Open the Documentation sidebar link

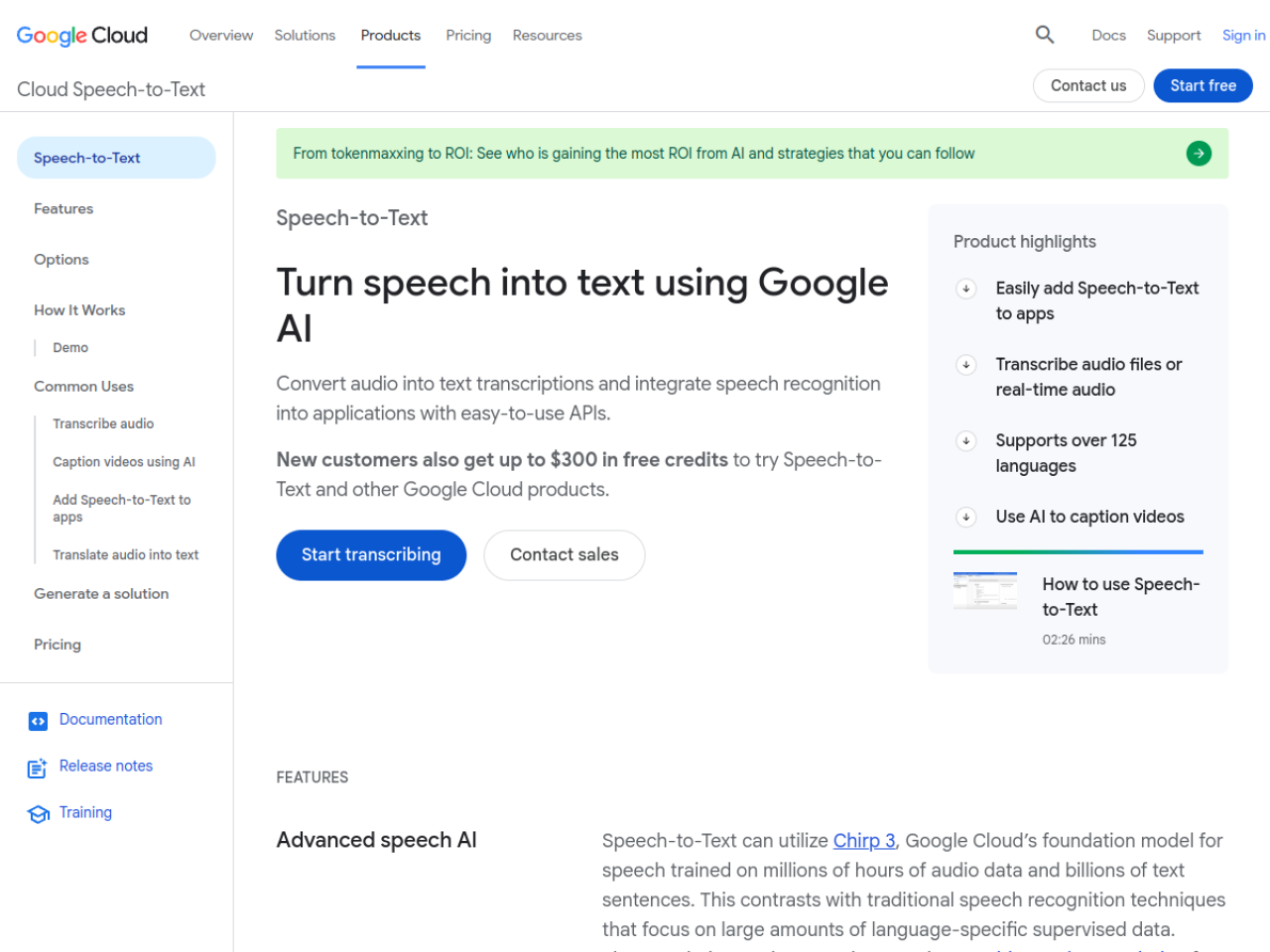110,720
